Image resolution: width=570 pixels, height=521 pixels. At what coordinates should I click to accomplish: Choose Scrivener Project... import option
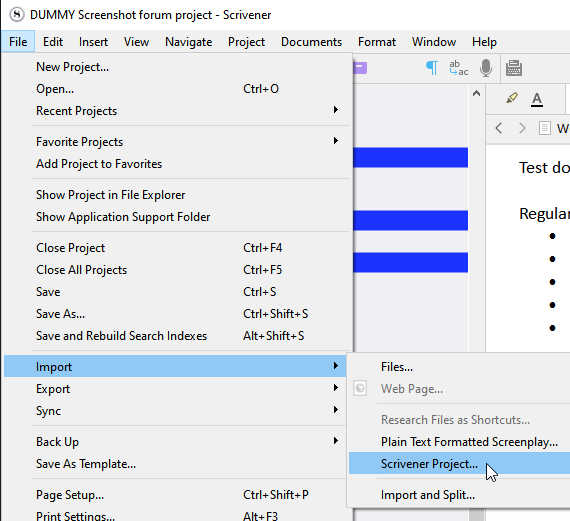tap(459, 464)
